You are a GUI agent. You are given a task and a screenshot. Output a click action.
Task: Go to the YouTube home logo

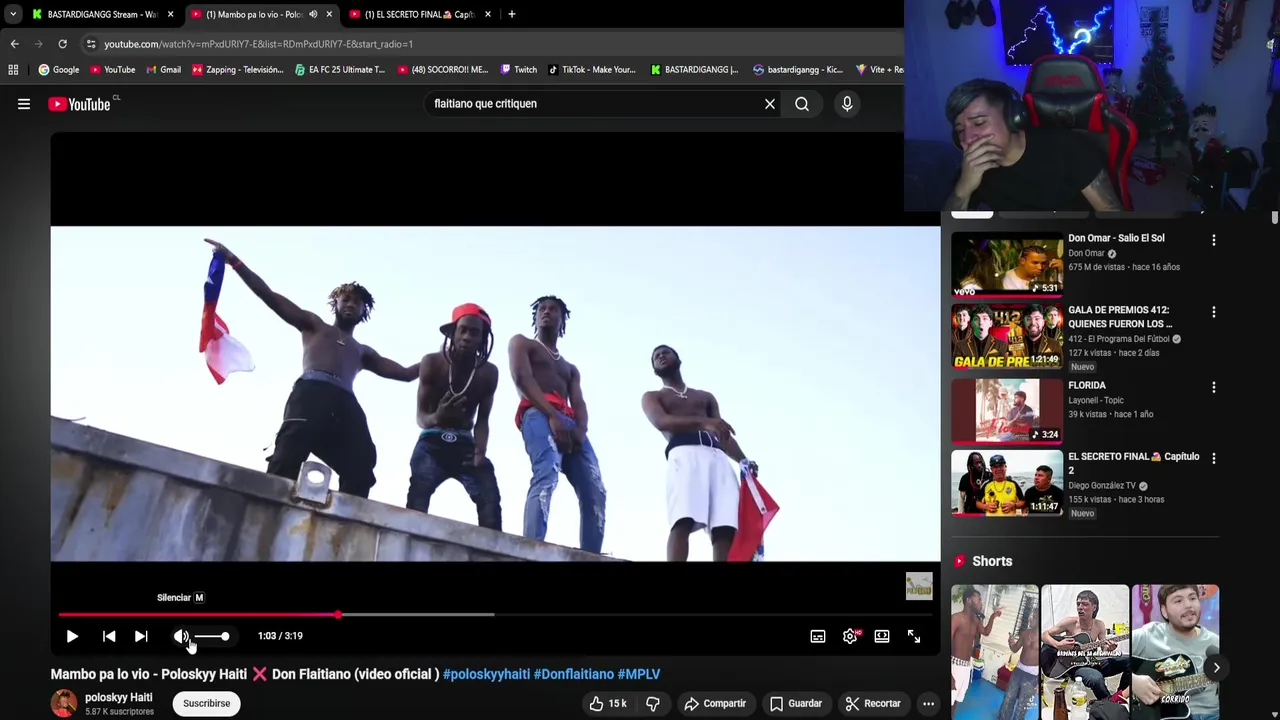tap(79, 104)
